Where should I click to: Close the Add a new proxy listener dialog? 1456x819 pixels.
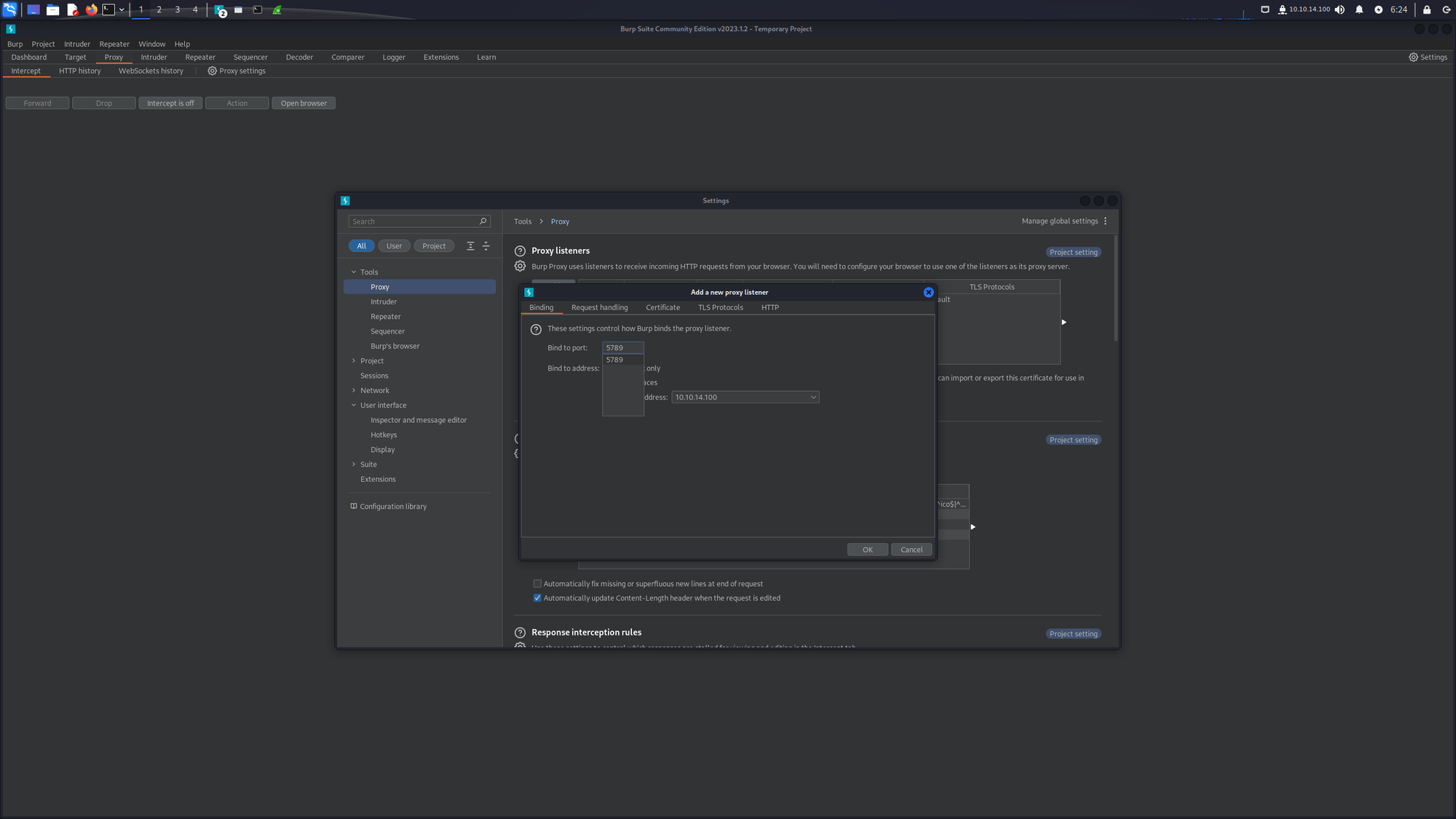928,292
